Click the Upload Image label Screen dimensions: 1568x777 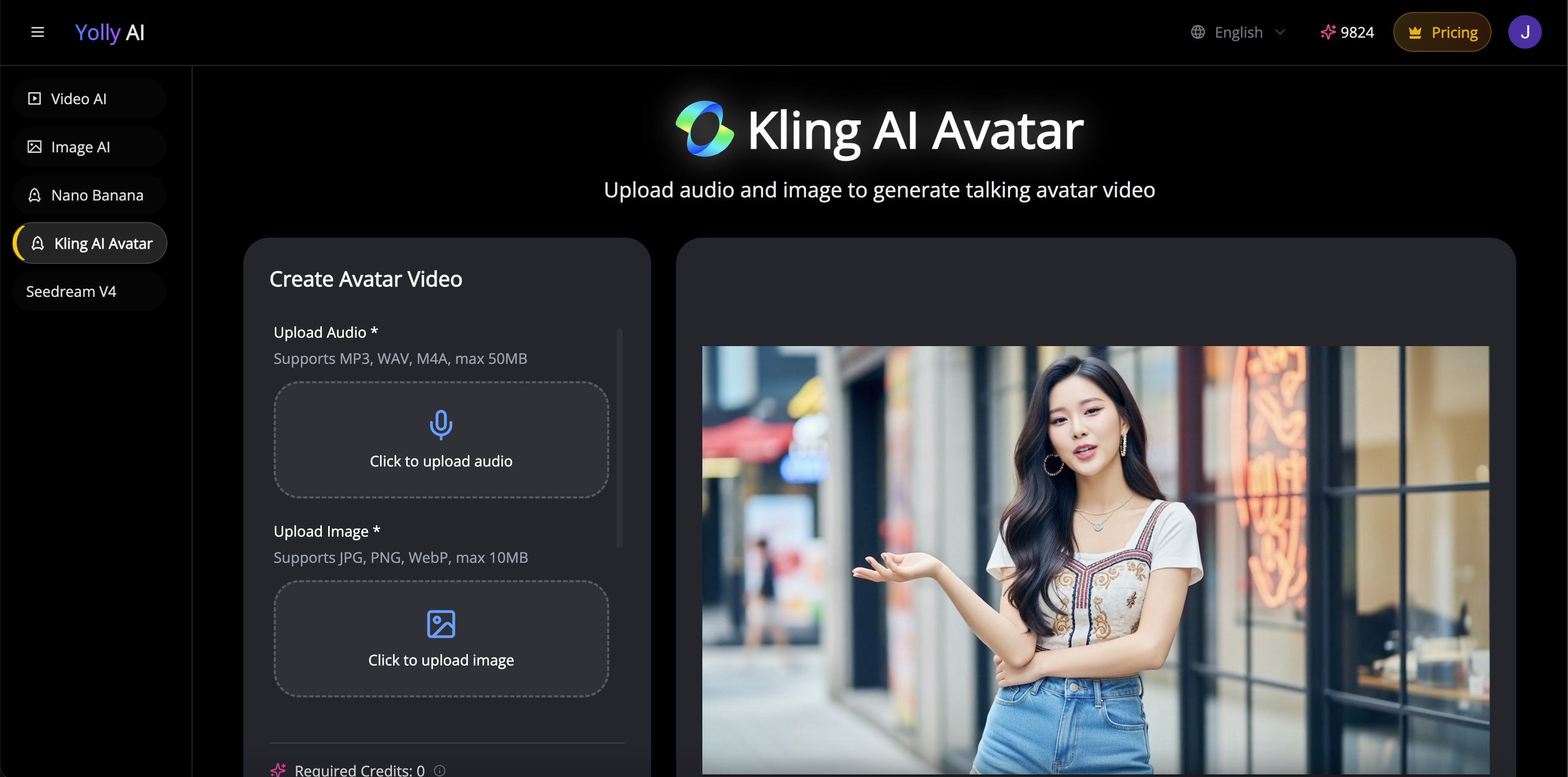(x=327, y=531)
